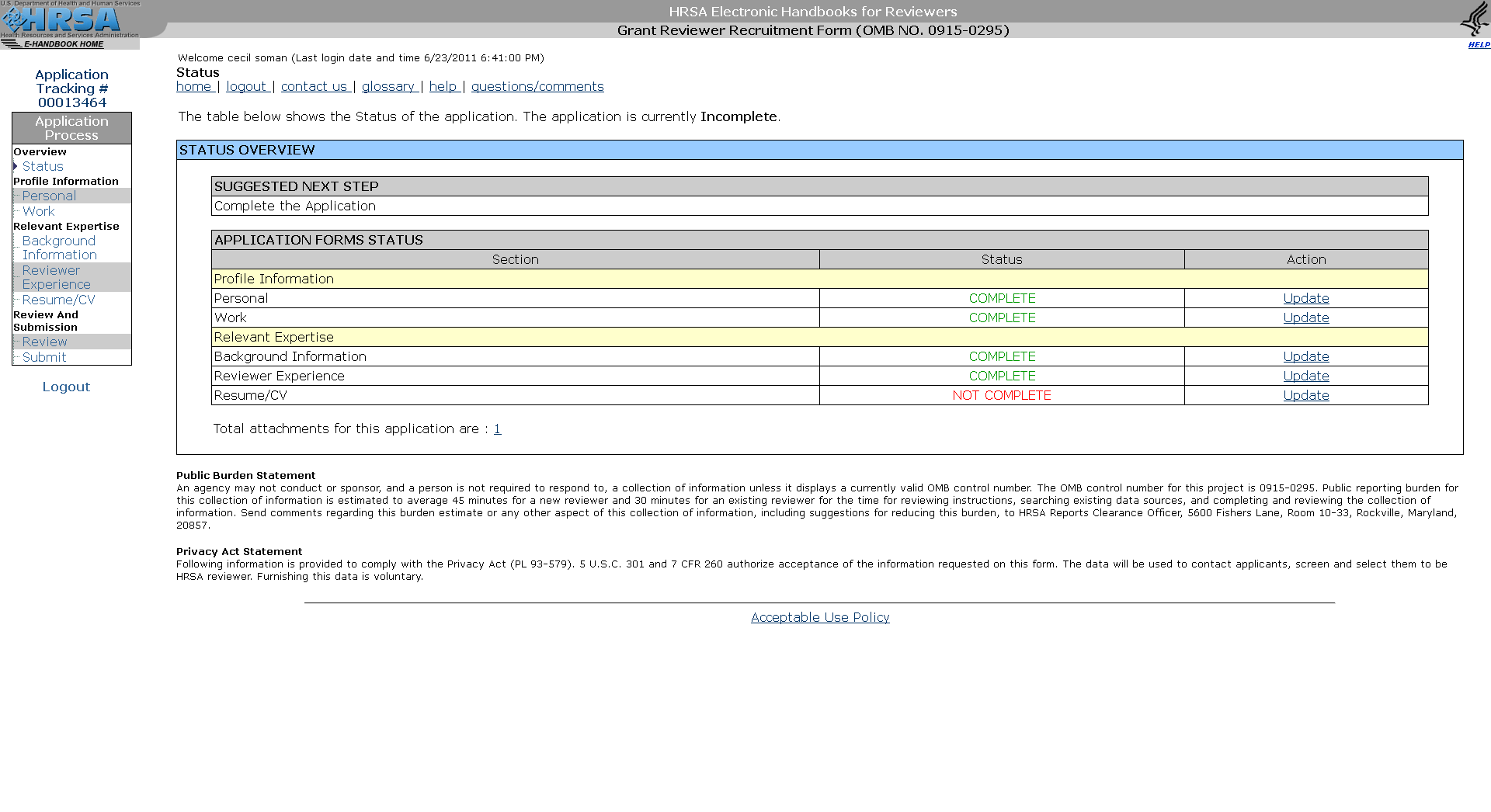
Task: Click contact us in top navigation
Action: [x=314, y=86]
